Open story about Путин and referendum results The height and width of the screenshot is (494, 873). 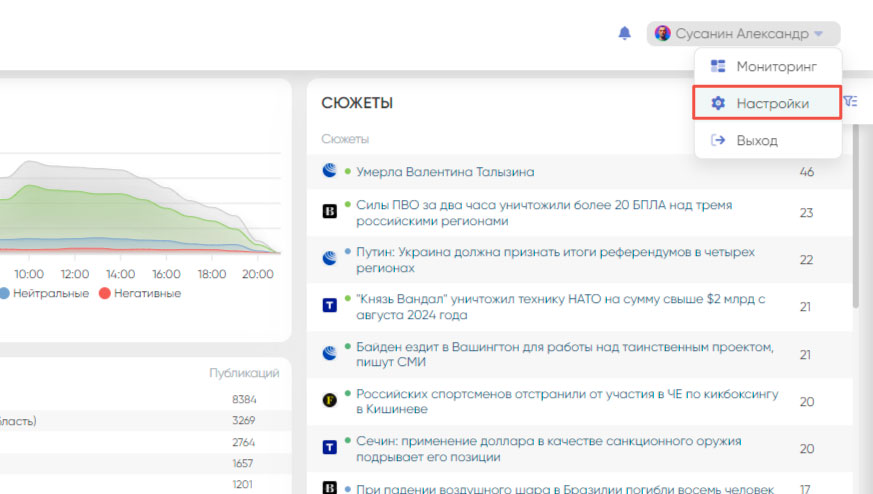555,260
